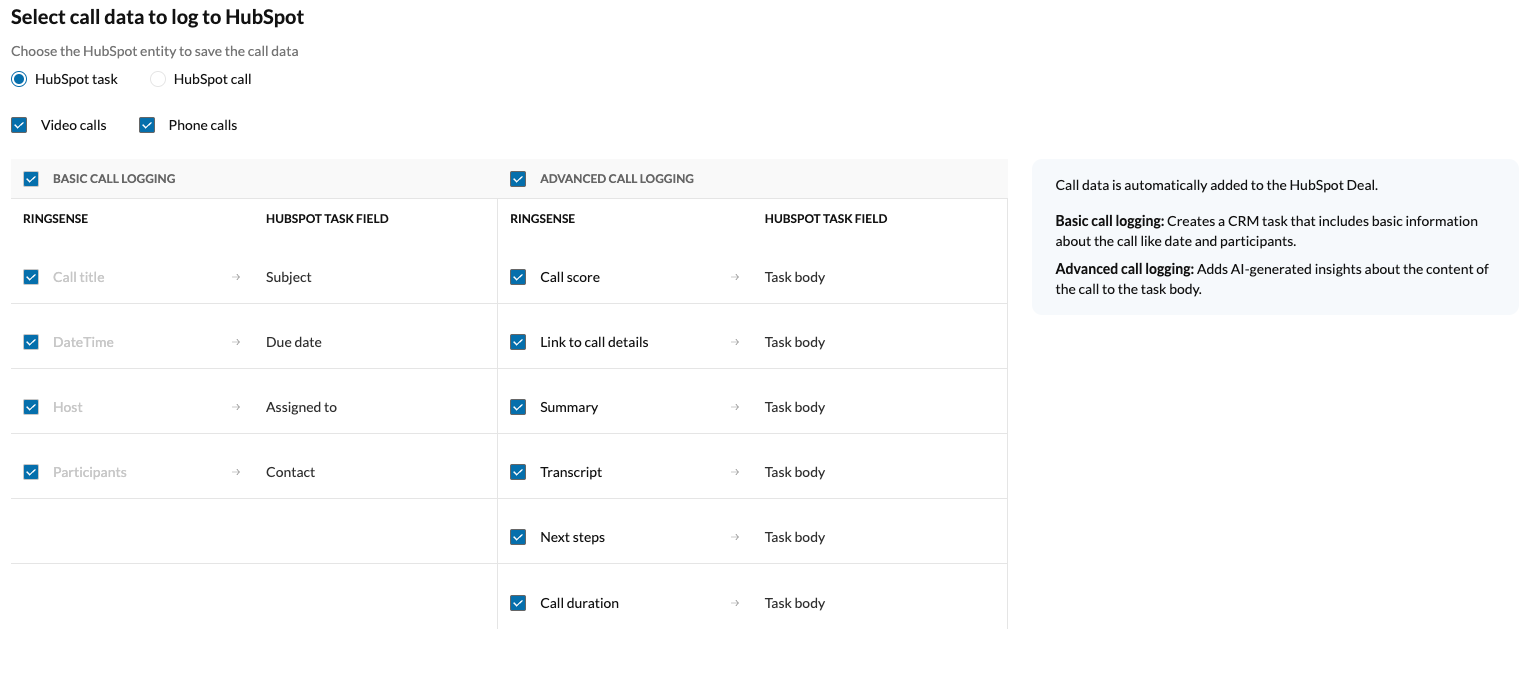Click the RINGSENSE column header

55,218
